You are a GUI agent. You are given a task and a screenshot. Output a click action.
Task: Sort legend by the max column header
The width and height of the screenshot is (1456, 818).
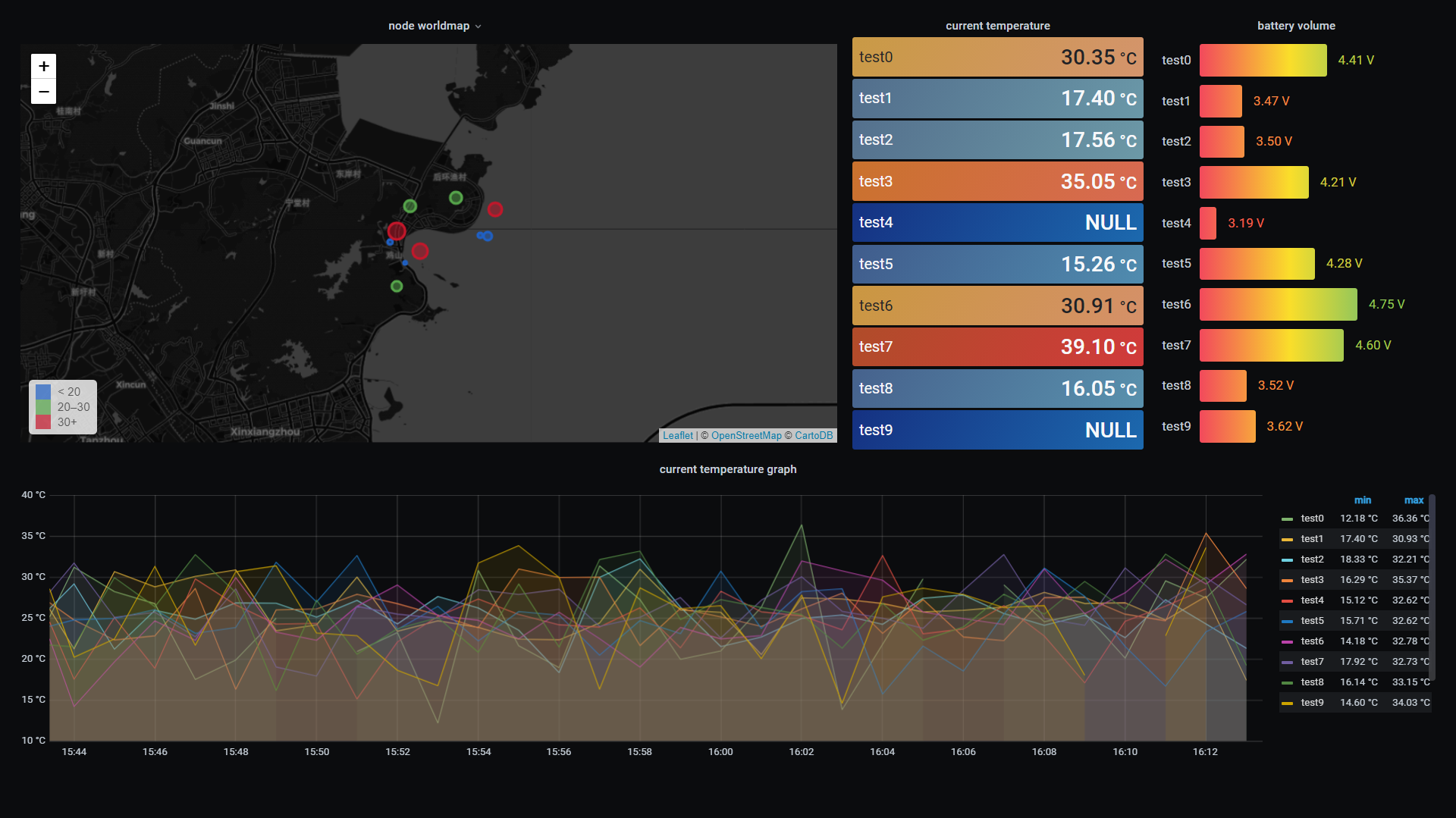click(1414, 500)
